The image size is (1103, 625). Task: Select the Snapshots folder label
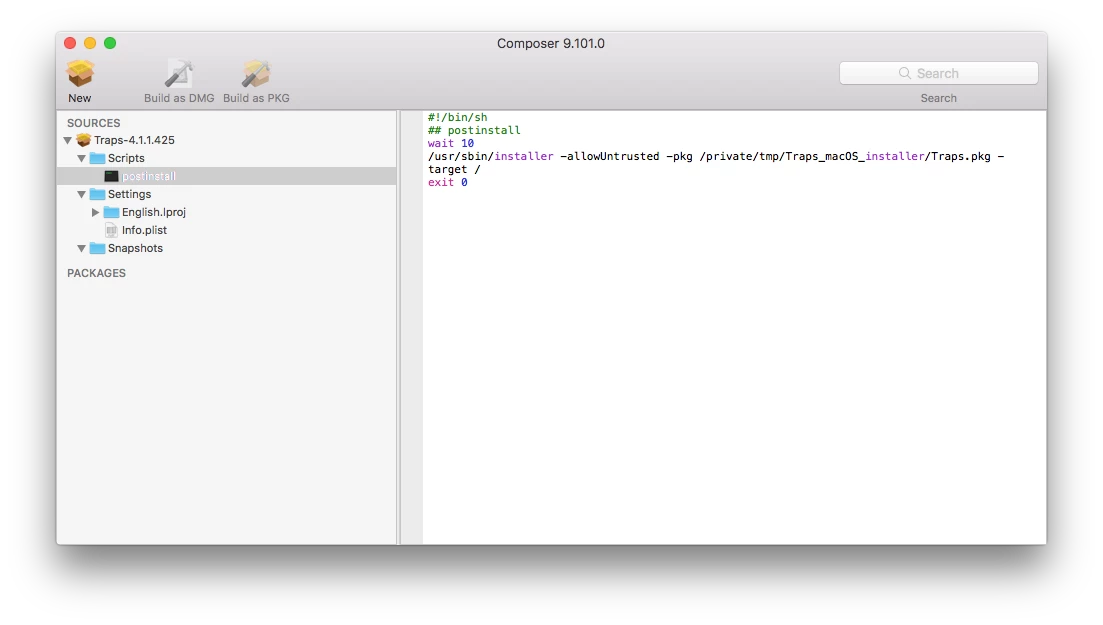coord(135,248)
